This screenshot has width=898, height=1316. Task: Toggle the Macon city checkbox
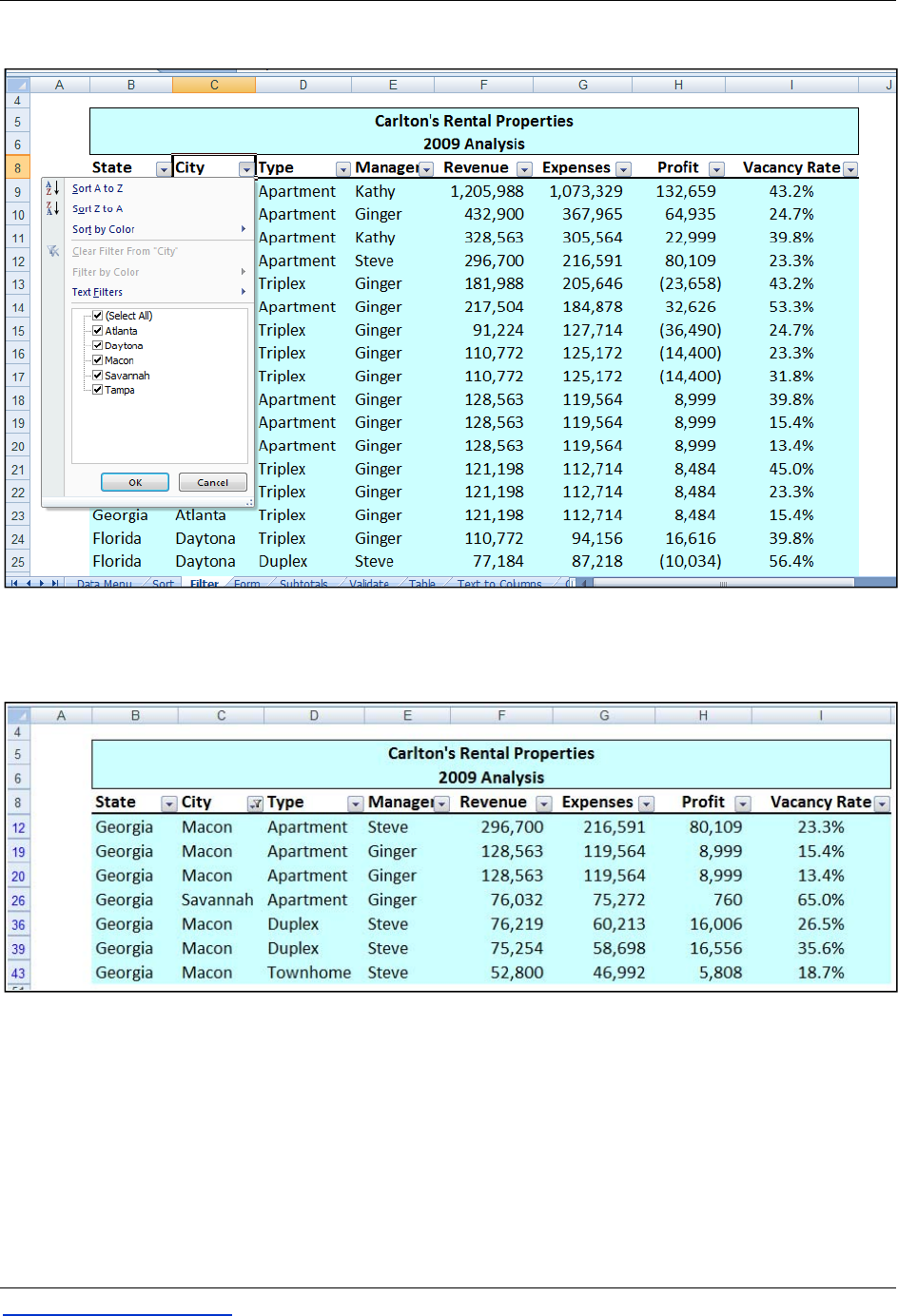(97, 360)
